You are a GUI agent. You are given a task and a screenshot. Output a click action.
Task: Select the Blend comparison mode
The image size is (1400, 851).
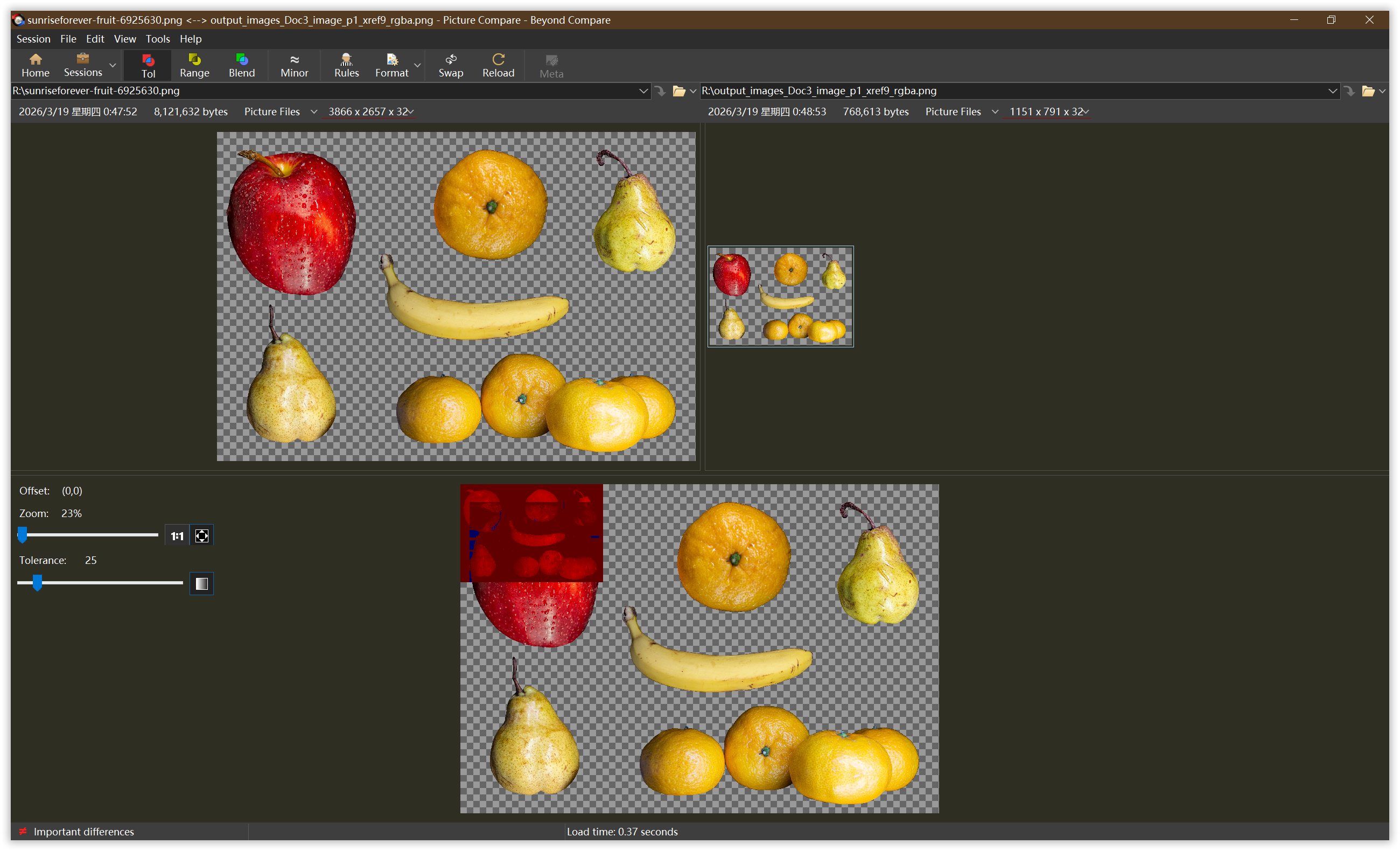click(241, 65)
